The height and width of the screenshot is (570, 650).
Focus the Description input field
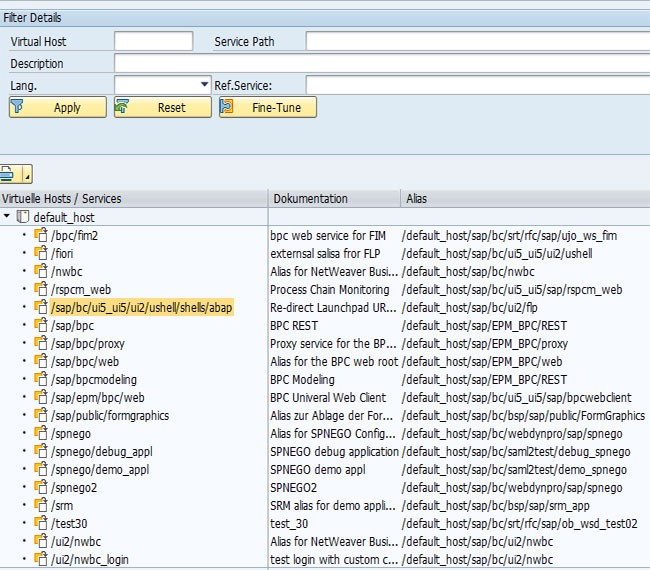(x=382, y=63)
